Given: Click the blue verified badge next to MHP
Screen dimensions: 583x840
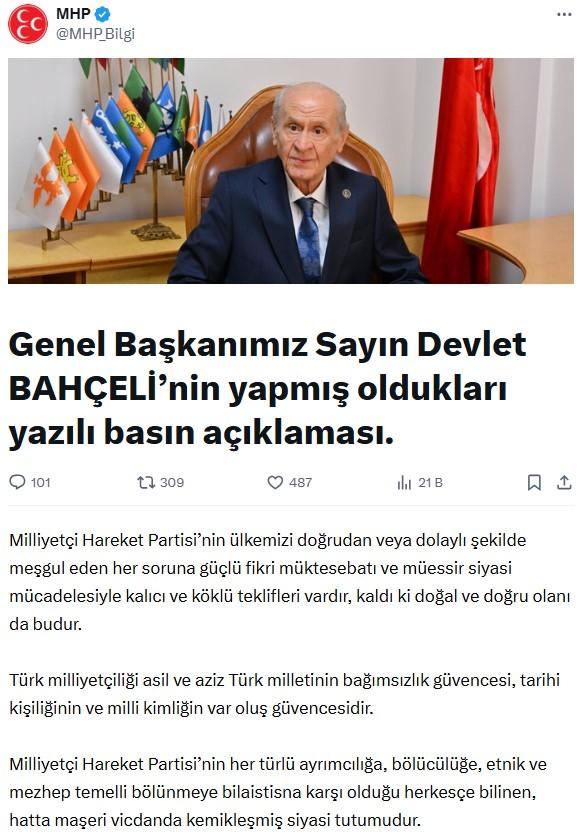Looking at the screenshot, I should 103,14.
